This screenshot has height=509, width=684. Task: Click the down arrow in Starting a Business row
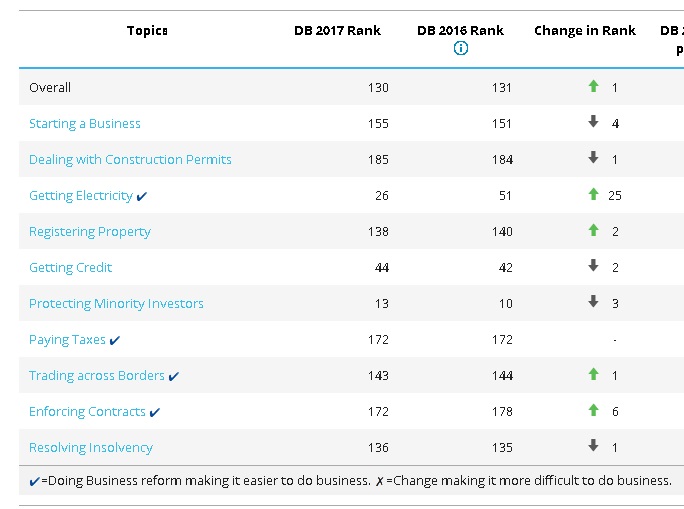593,121
